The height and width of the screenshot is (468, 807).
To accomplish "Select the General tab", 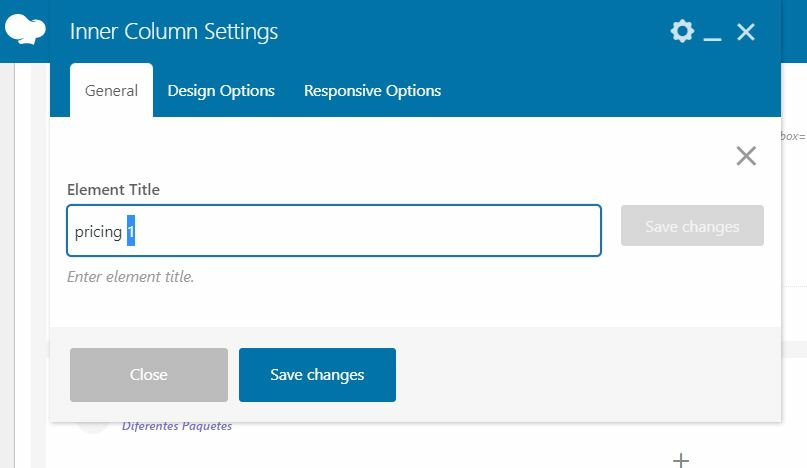I will tap(111, 91).
